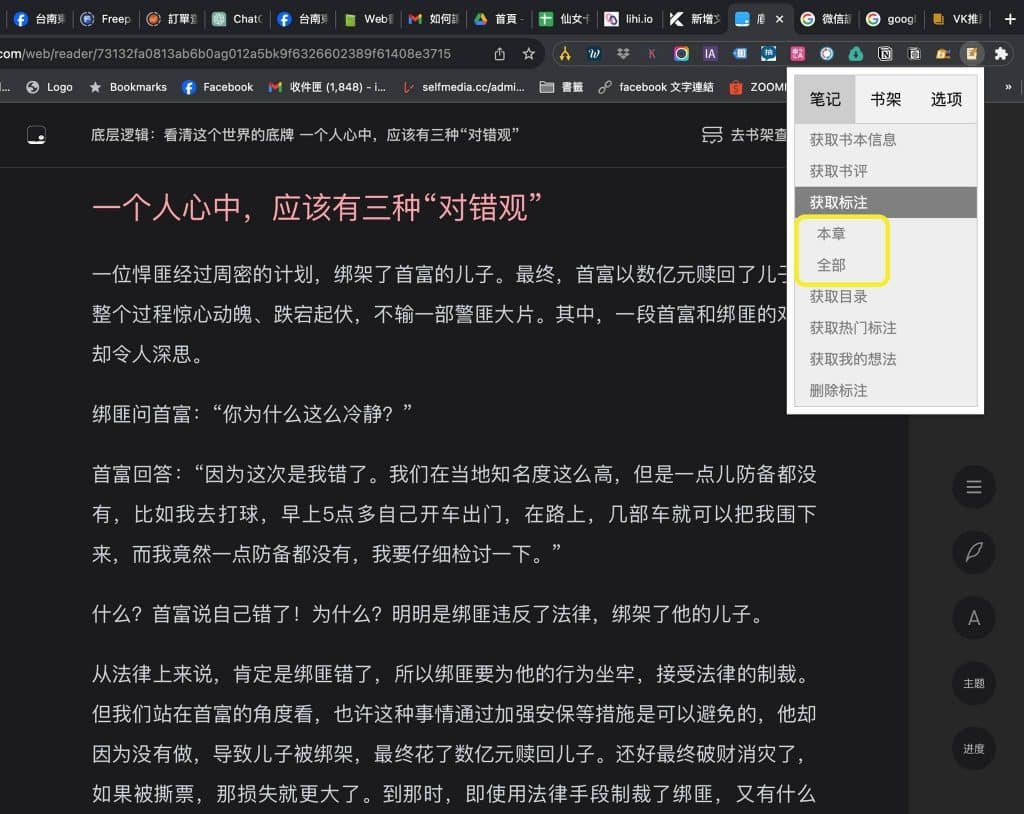Screen dimensions: 1024x814
Task: Select 获取热门标注 menu entry
Action: (x=886, y=327)
